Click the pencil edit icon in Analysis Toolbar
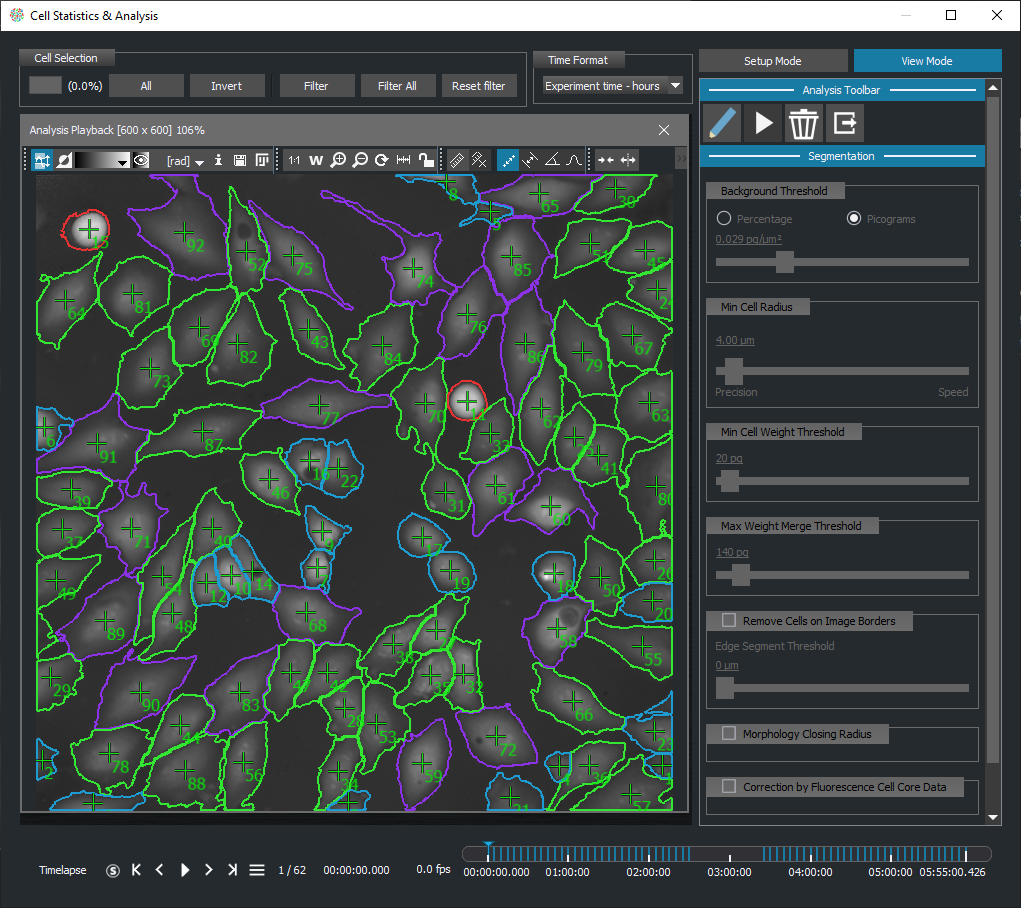 click(x=722, y=123)
